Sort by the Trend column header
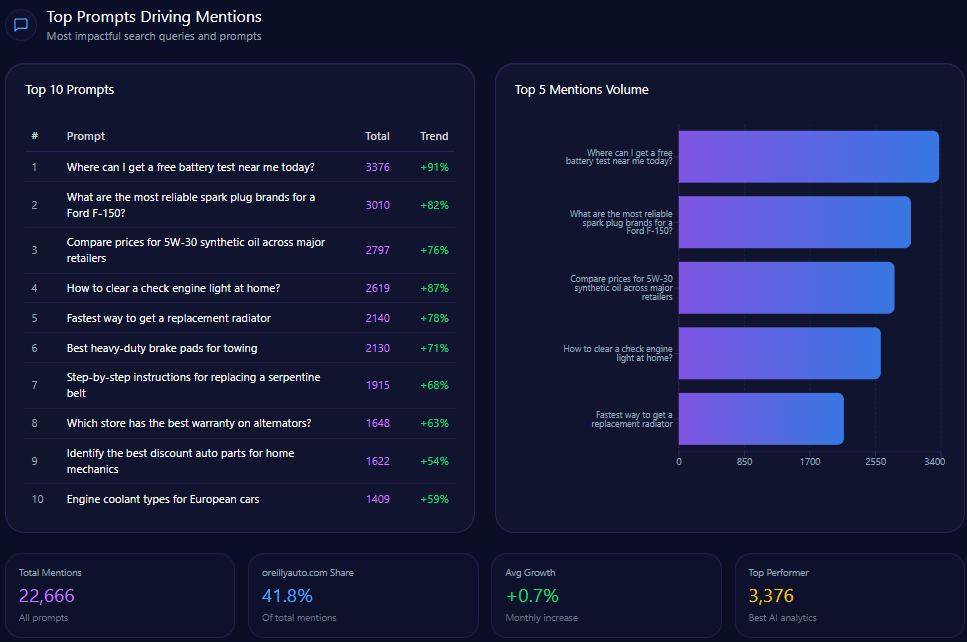This screenshot has width=967, height=642. pyautogui.click(x=434, y=136)
